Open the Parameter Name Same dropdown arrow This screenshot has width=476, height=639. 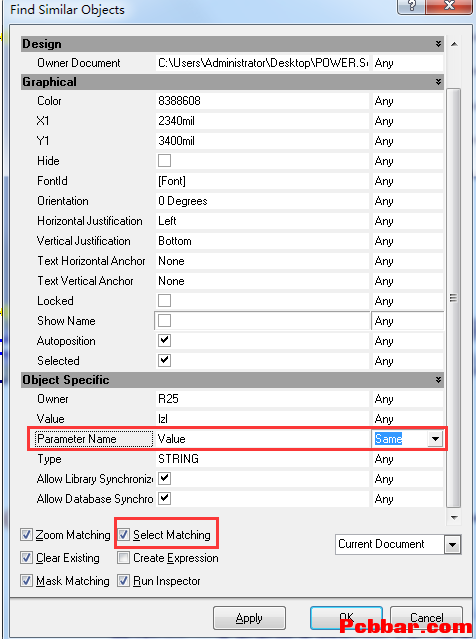coord(435,439)
